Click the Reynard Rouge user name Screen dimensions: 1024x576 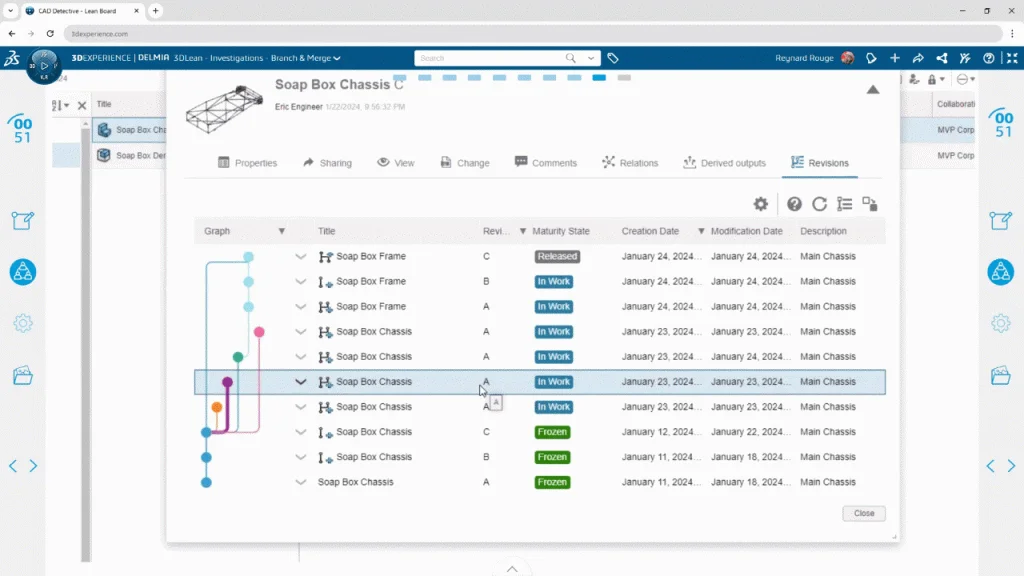click(x=804, y=58)
